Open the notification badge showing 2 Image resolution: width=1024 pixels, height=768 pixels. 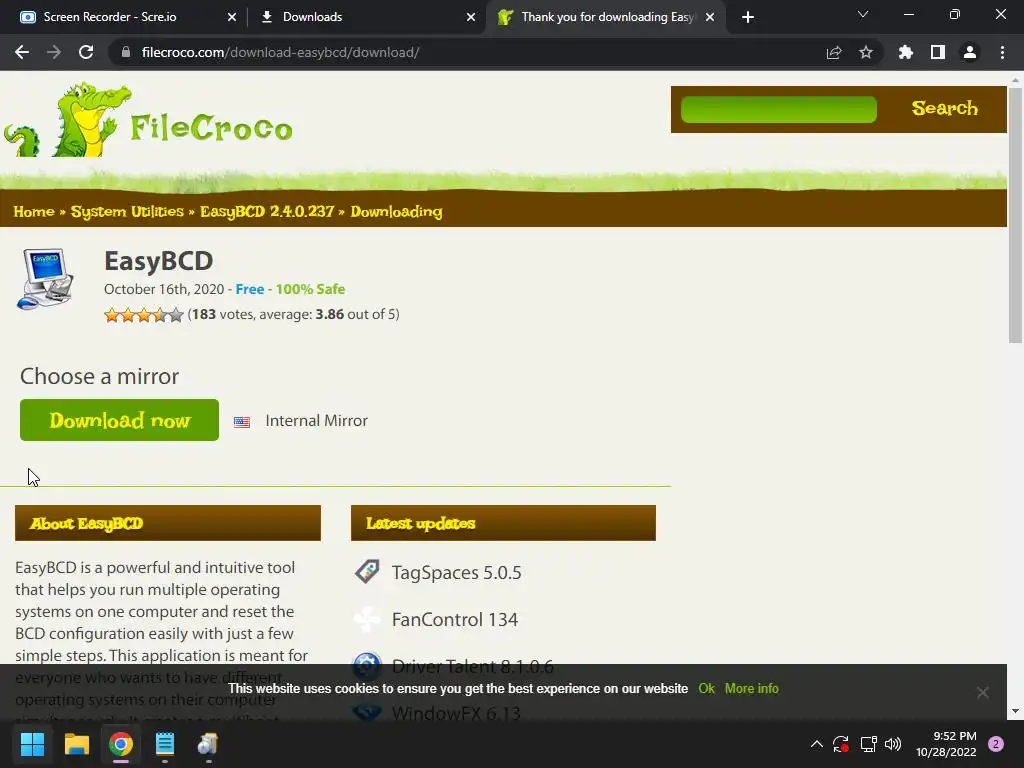point(996,744)
